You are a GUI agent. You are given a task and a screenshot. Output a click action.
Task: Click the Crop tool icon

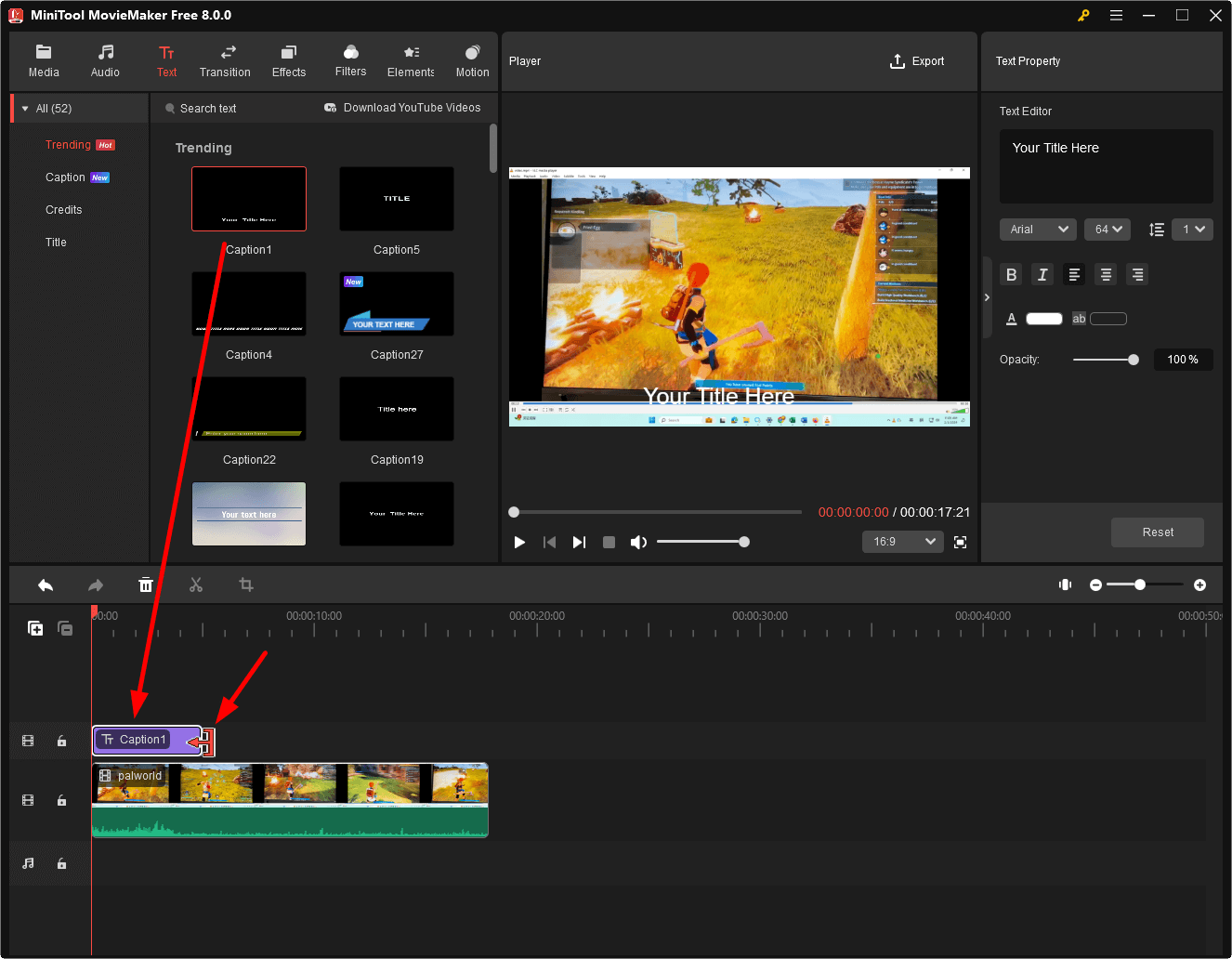point(246,585)
